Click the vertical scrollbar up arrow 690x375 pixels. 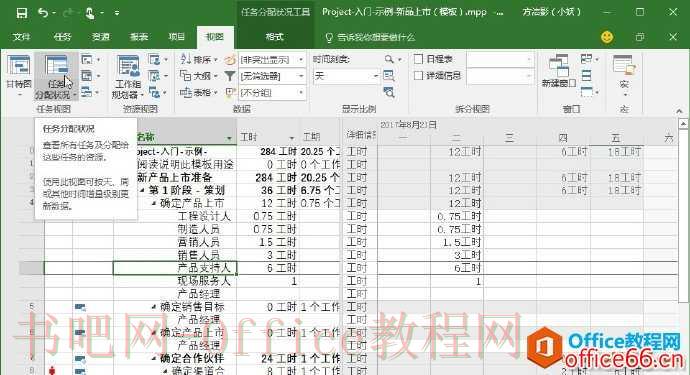[x=683, y=124]
